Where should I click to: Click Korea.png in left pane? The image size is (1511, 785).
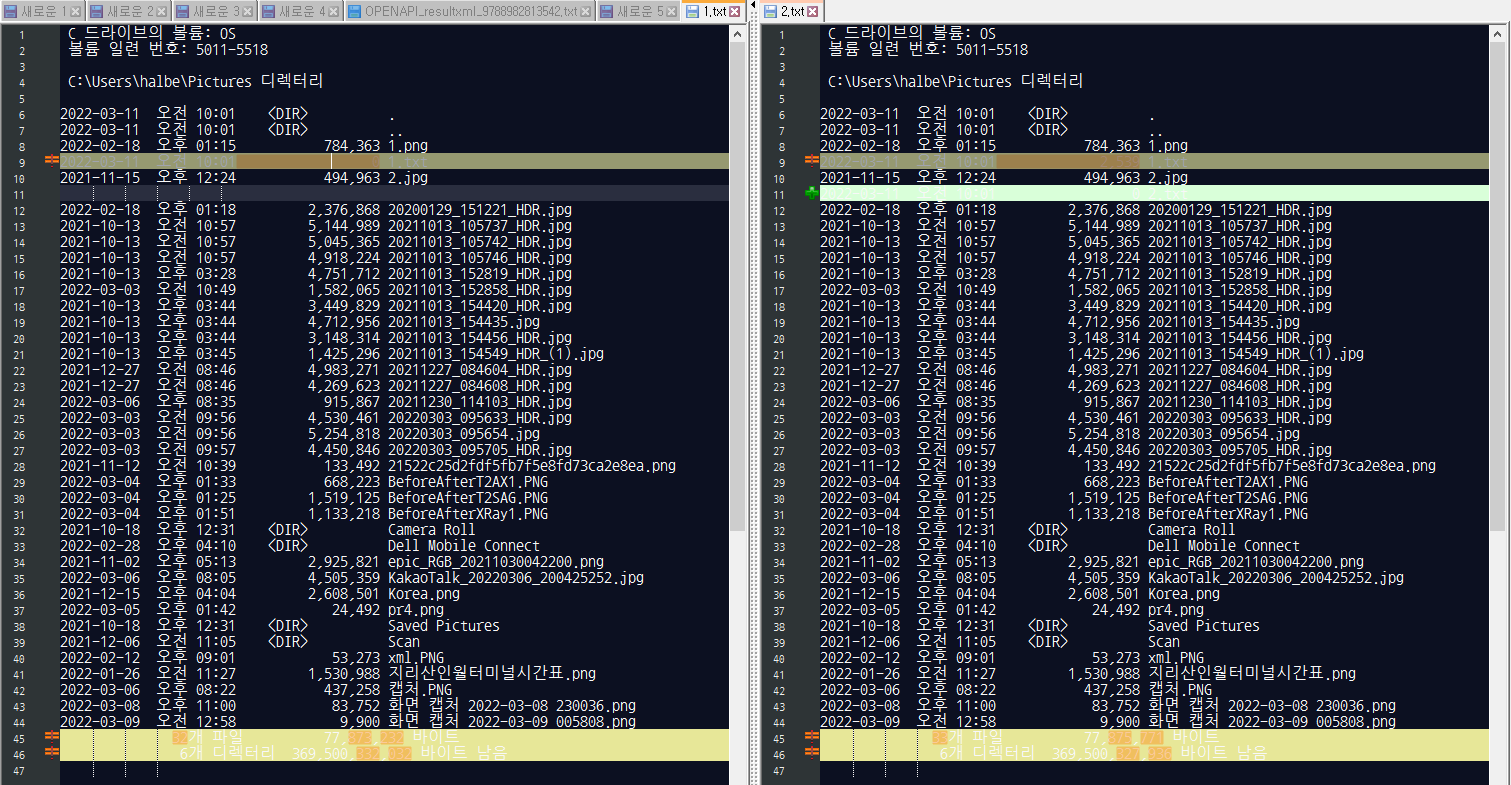[x=424, y=594]
